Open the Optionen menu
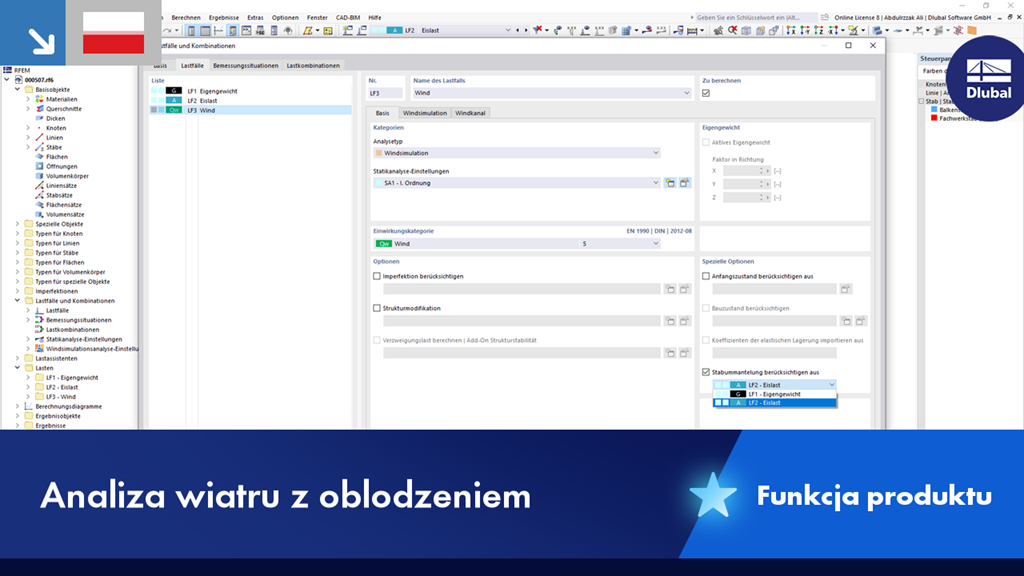 (283, 17)
